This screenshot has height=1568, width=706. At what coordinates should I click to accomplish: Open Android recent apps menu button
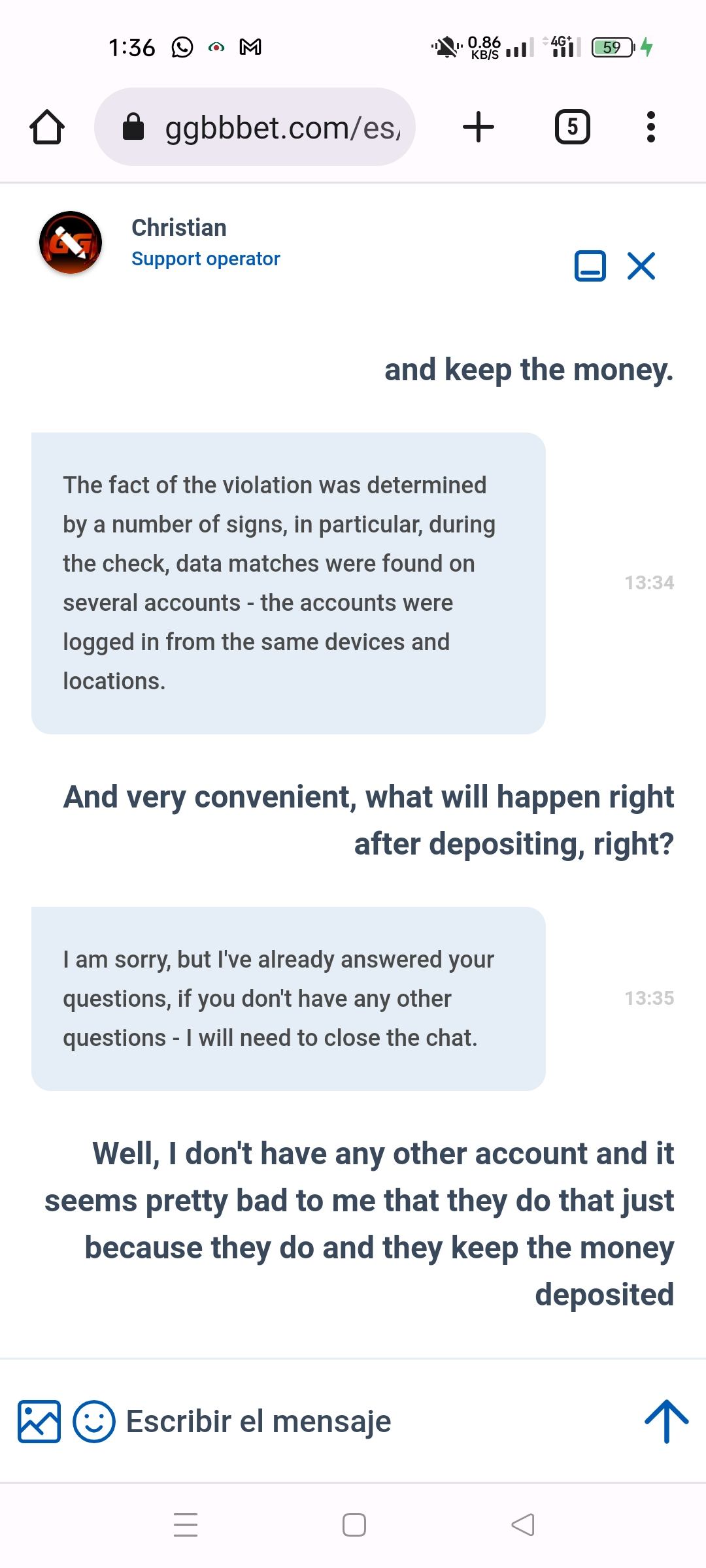186,1525
